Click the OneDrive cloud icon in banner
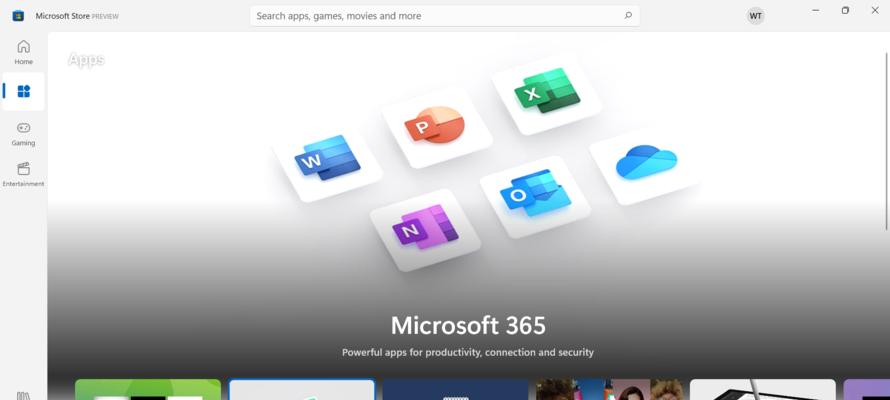 pyautogui.click(x=646, y=162)
